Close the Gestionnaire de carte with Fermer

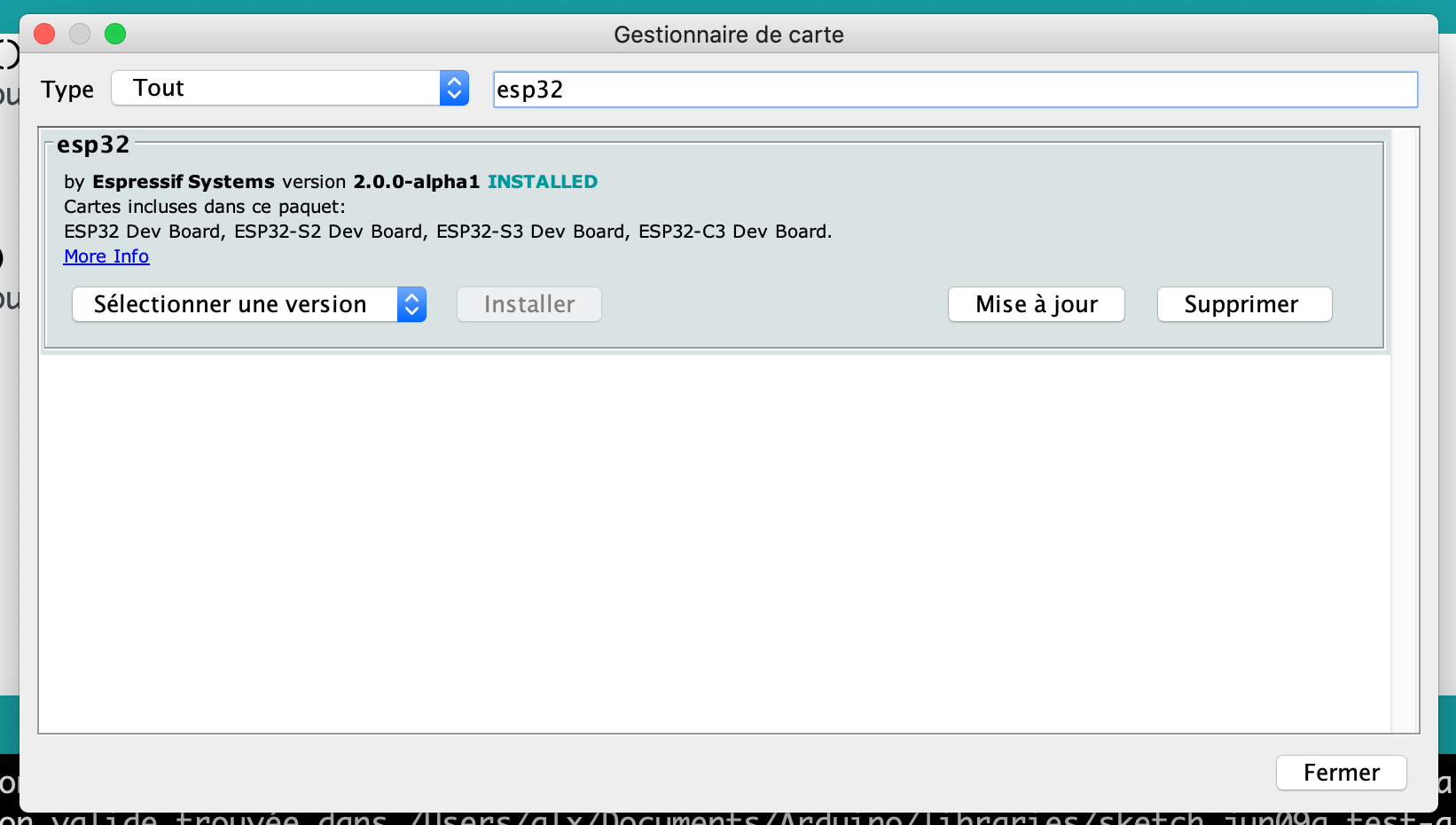pos(1340,773)
